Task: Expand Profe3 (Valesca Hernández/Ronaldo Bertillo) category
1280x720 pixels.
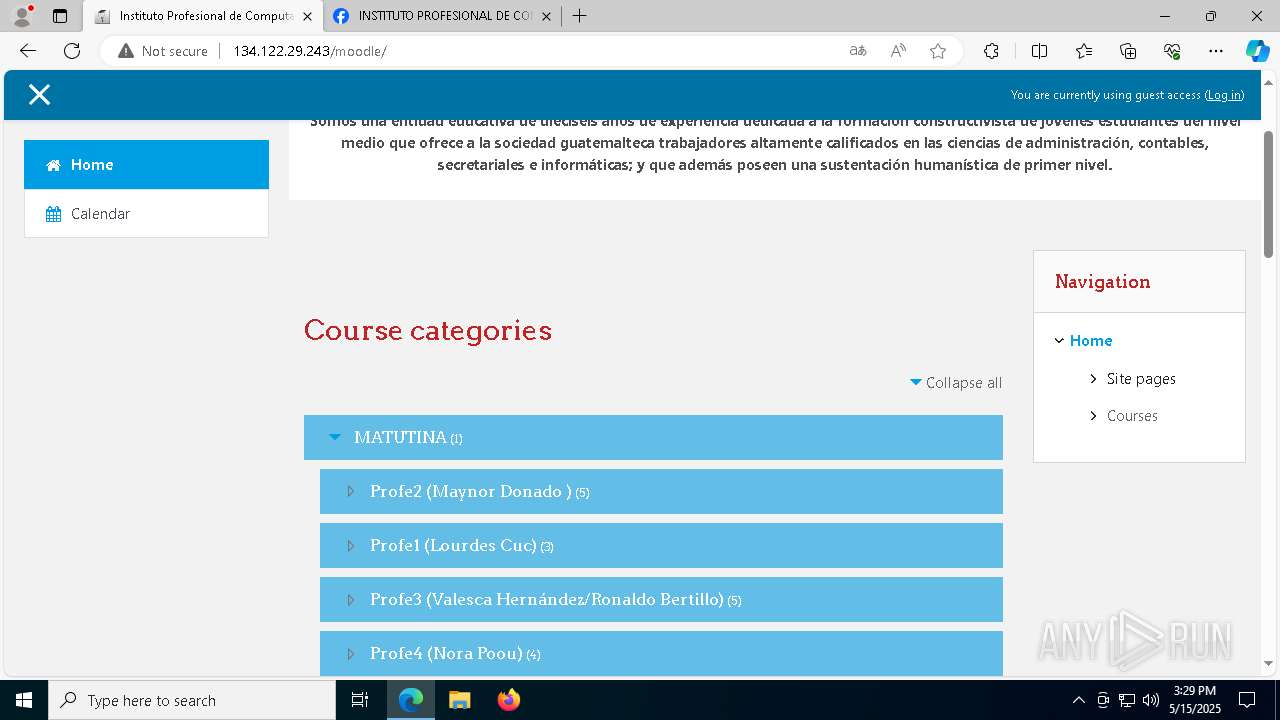Action: tap(350, 599)
